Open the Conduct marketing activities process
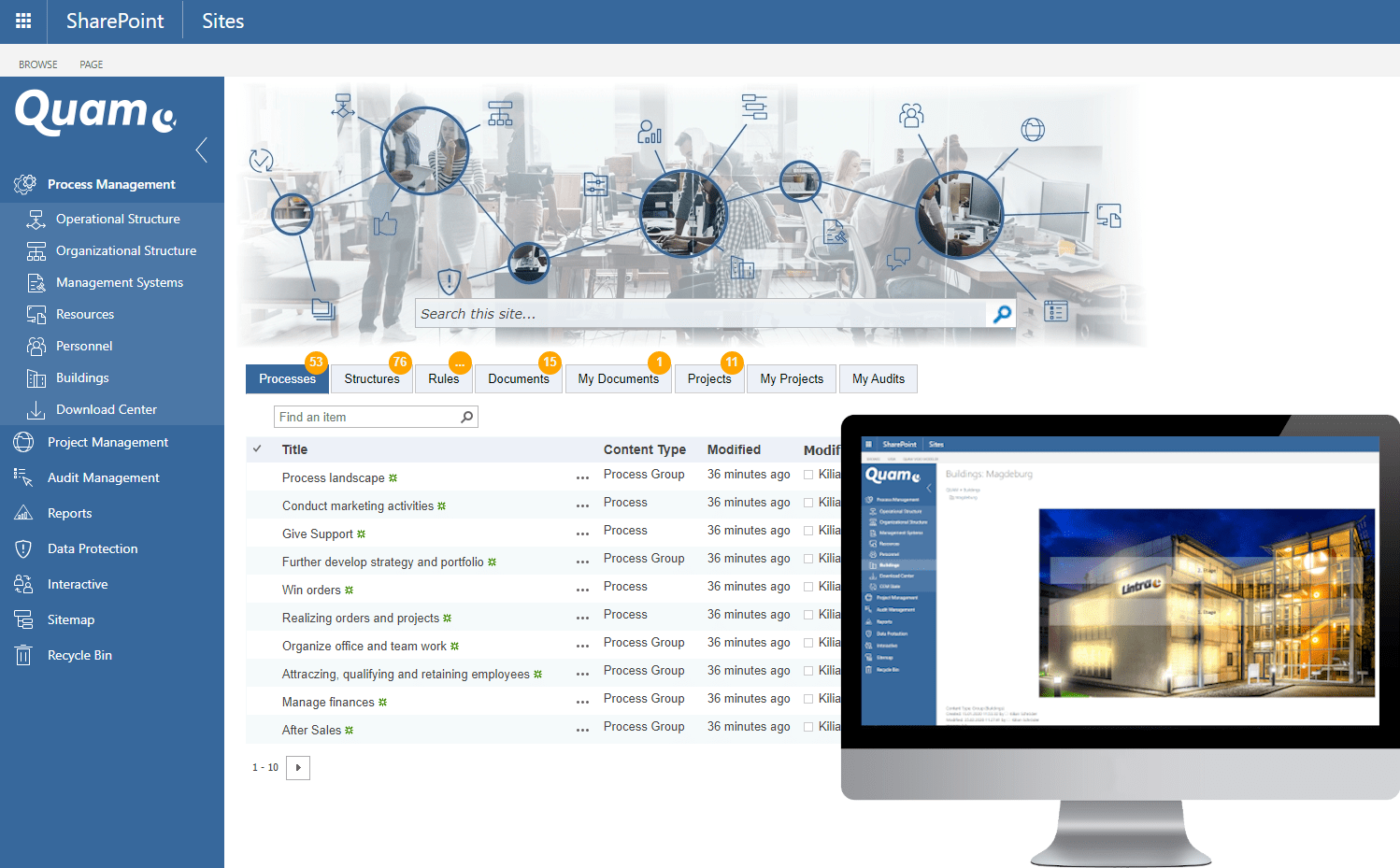 pos(357,505)
